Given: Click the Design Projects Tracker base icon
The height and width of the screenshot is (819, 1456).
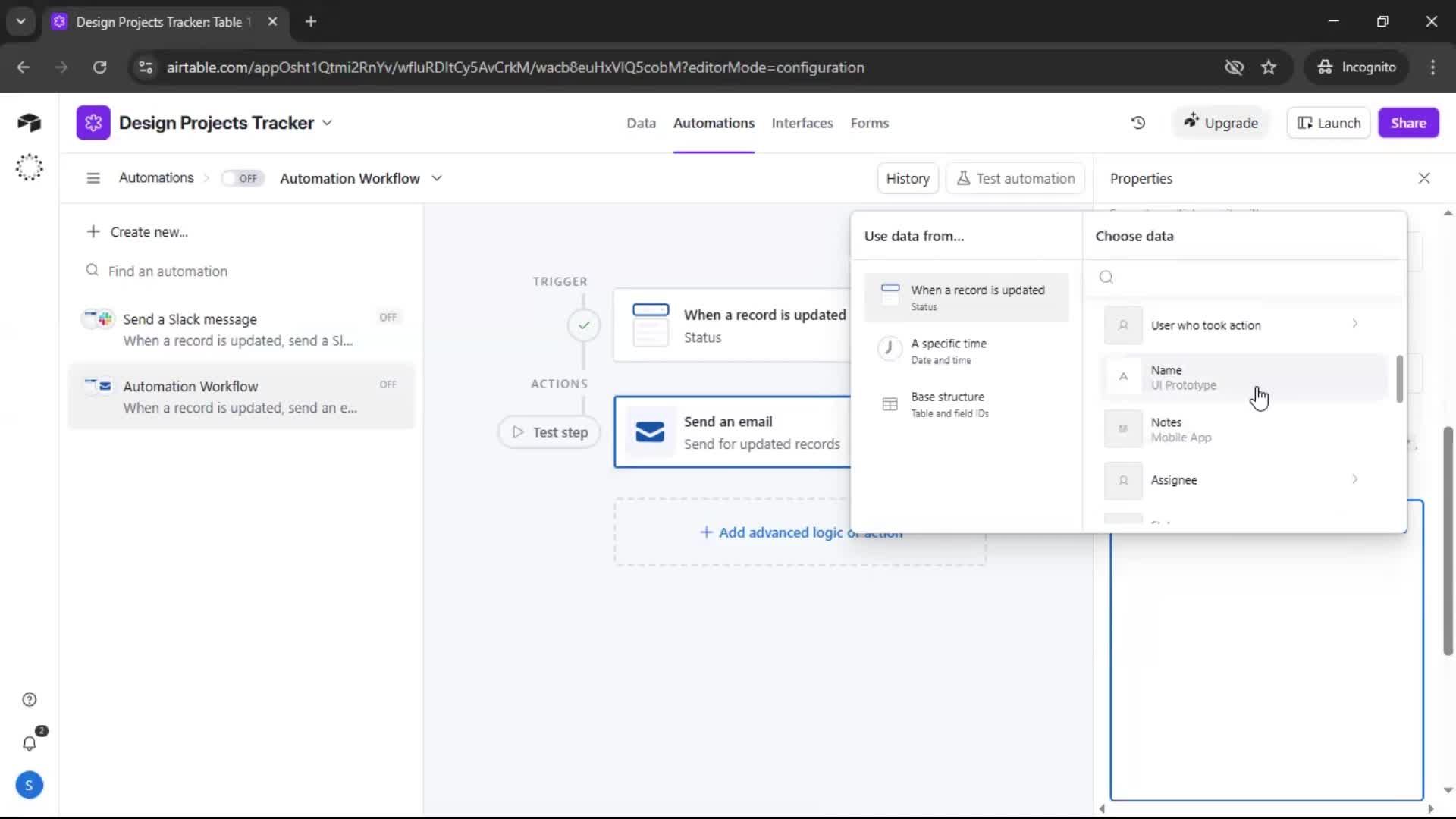Looking at the screenshot, I should coord(93,123).
